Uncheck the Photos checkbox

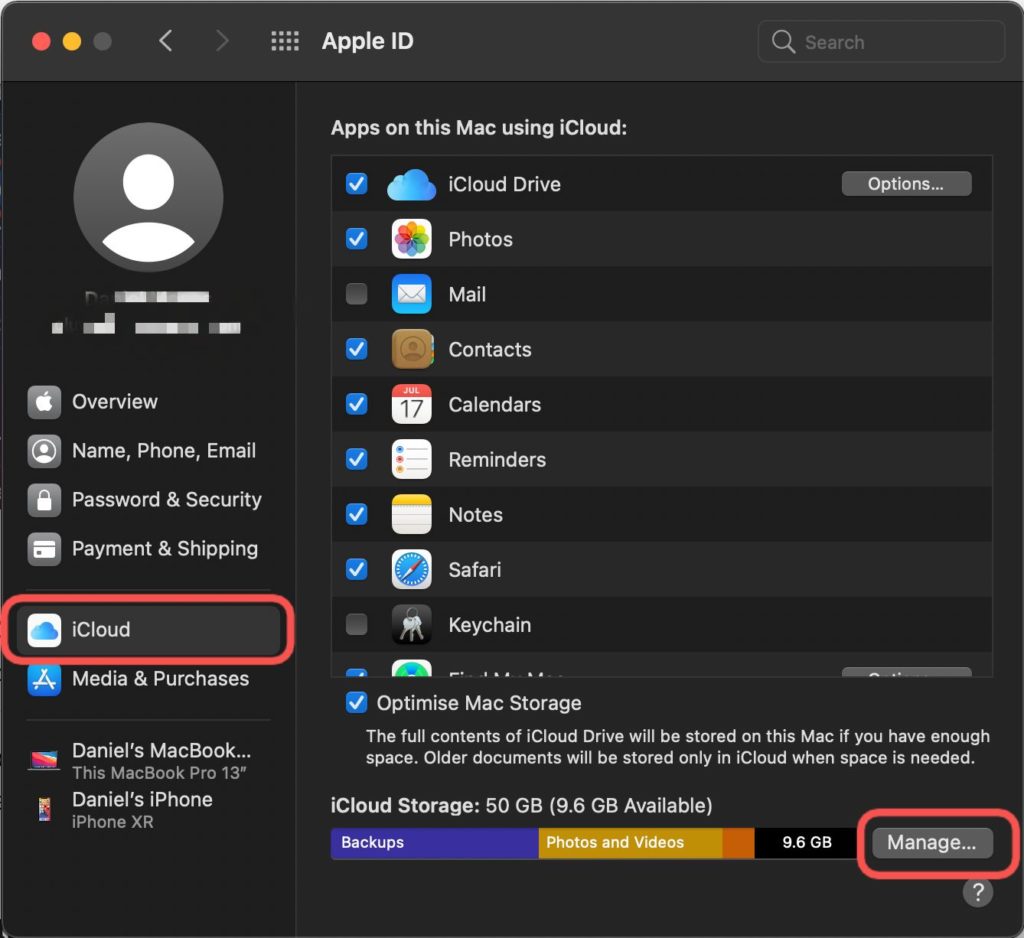tap(357, 238)
